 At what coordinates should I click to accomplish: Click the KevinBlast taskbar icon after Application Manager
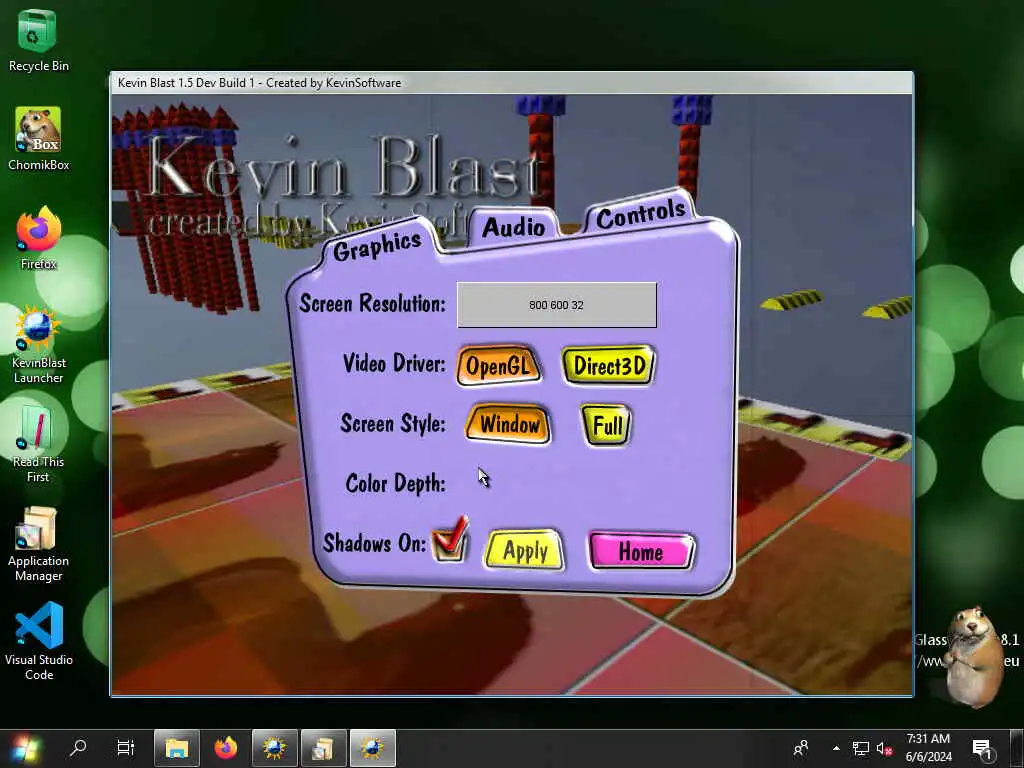coord(373,748)
